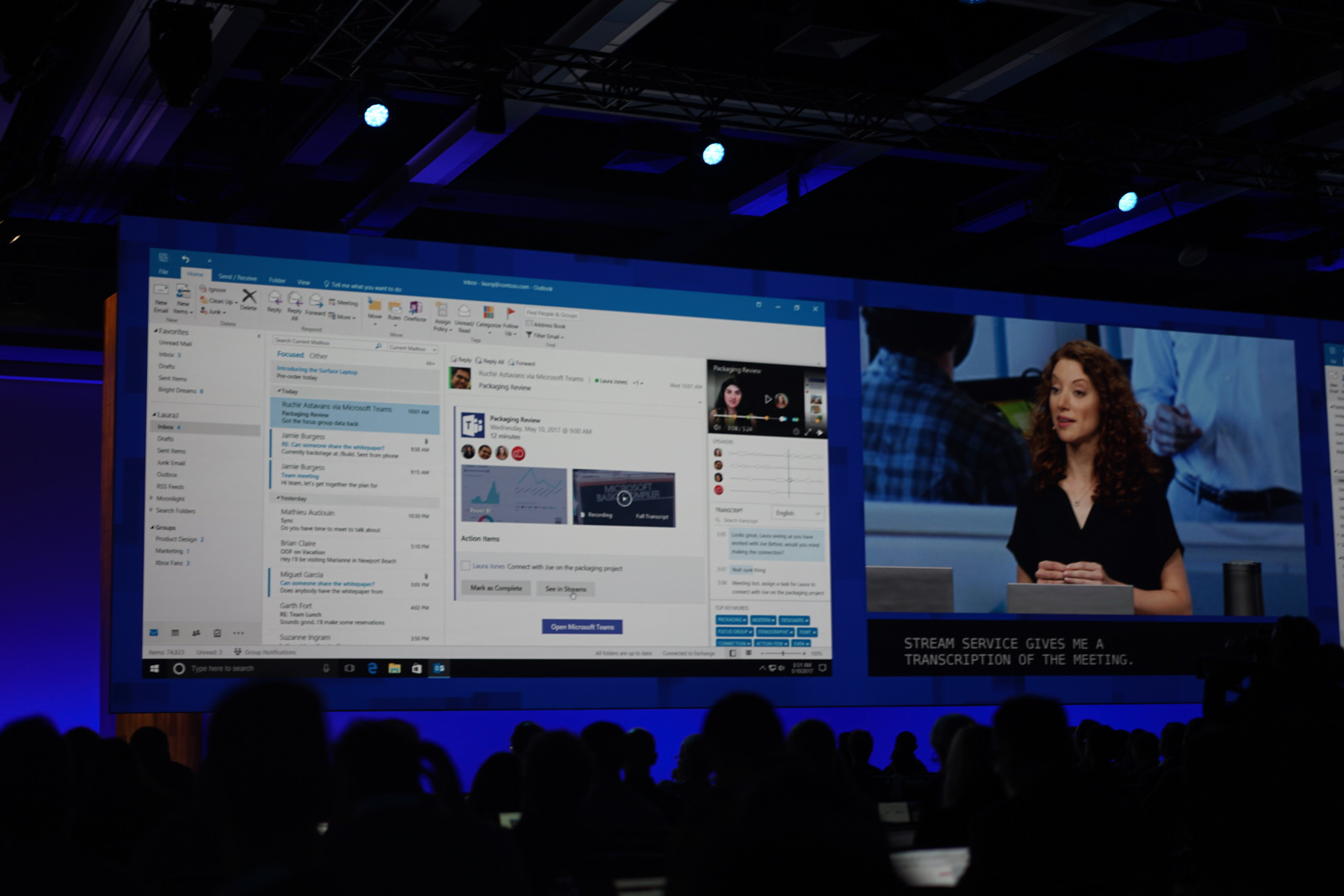The image size is (1344, 896).
Task: Click the microphone icon in taskbar search
Action: pyautogui.click(x=326, y=668)
